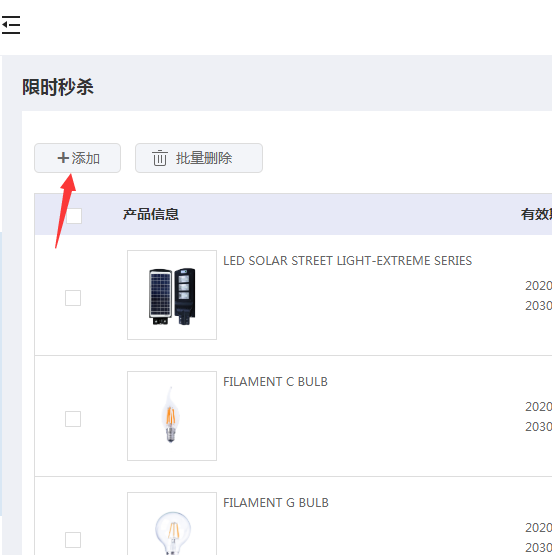Click the 限时秒杀 page heading

coord(58,87)
